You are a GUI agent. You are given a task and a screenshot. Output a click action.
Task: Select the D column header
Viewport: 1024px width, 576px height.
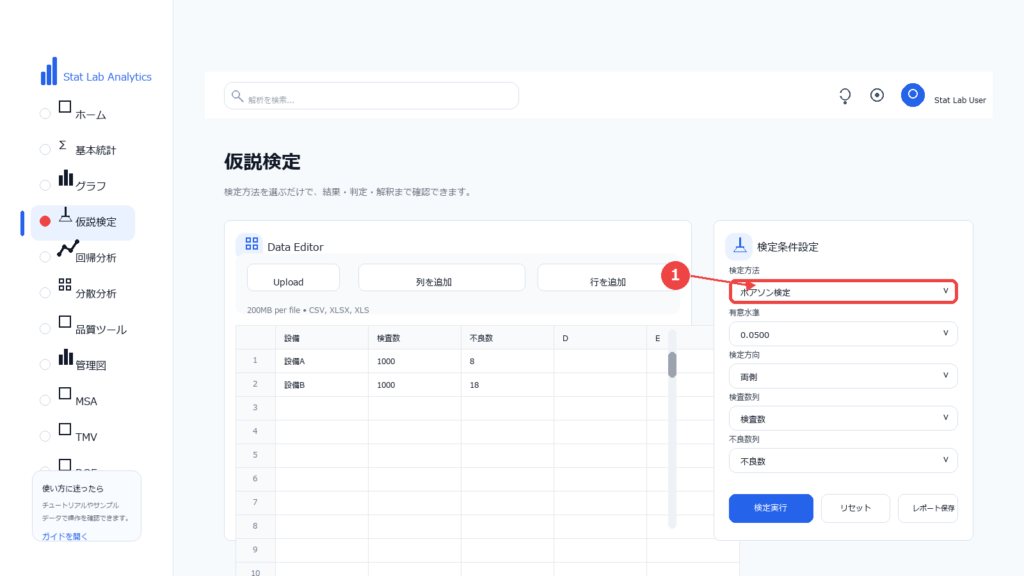(x=600, y=338)
